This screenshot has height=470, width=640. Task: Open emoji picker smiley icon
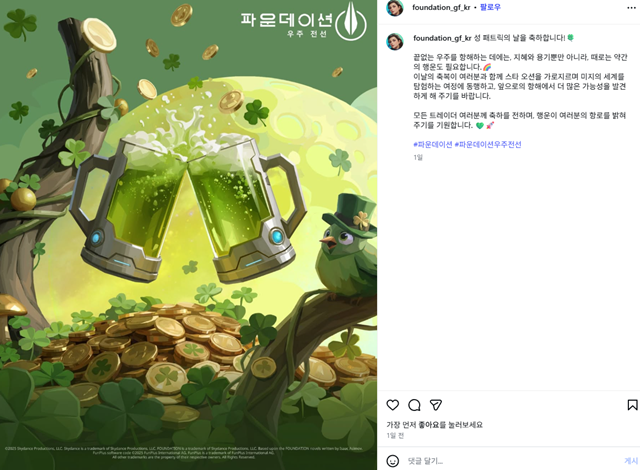(393, 461)
